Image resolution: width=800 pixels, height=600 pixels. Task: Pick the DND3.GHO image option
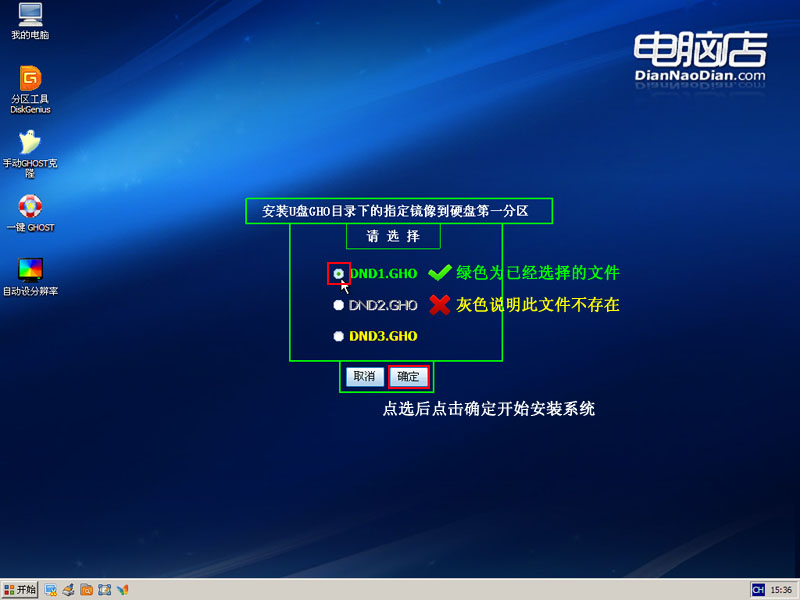click(x=338, y=336)
